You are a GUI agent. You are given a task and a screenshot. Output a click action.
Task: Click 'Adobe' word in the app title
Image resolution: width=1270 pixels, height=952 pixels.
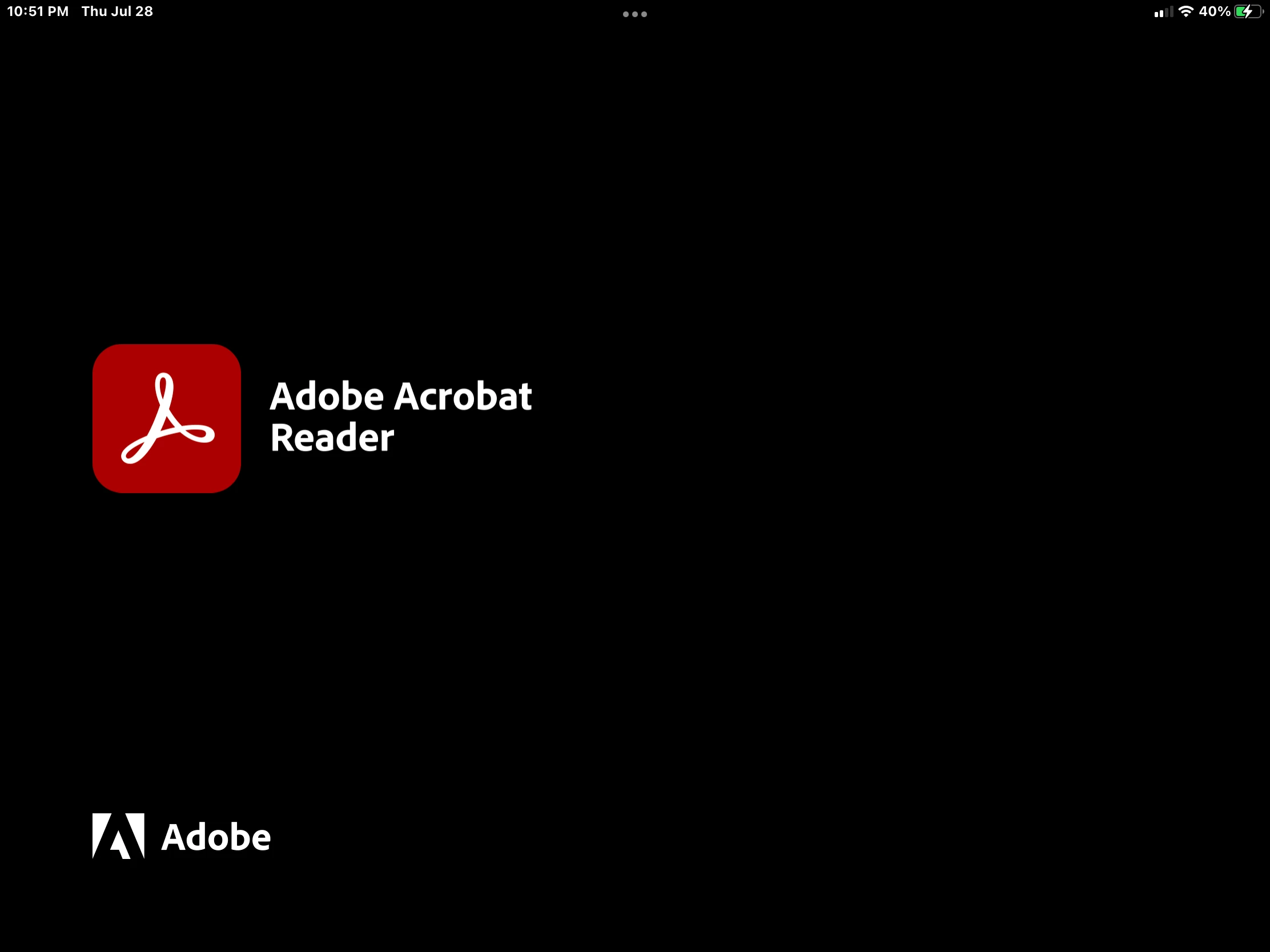click(x=327, y=396)
